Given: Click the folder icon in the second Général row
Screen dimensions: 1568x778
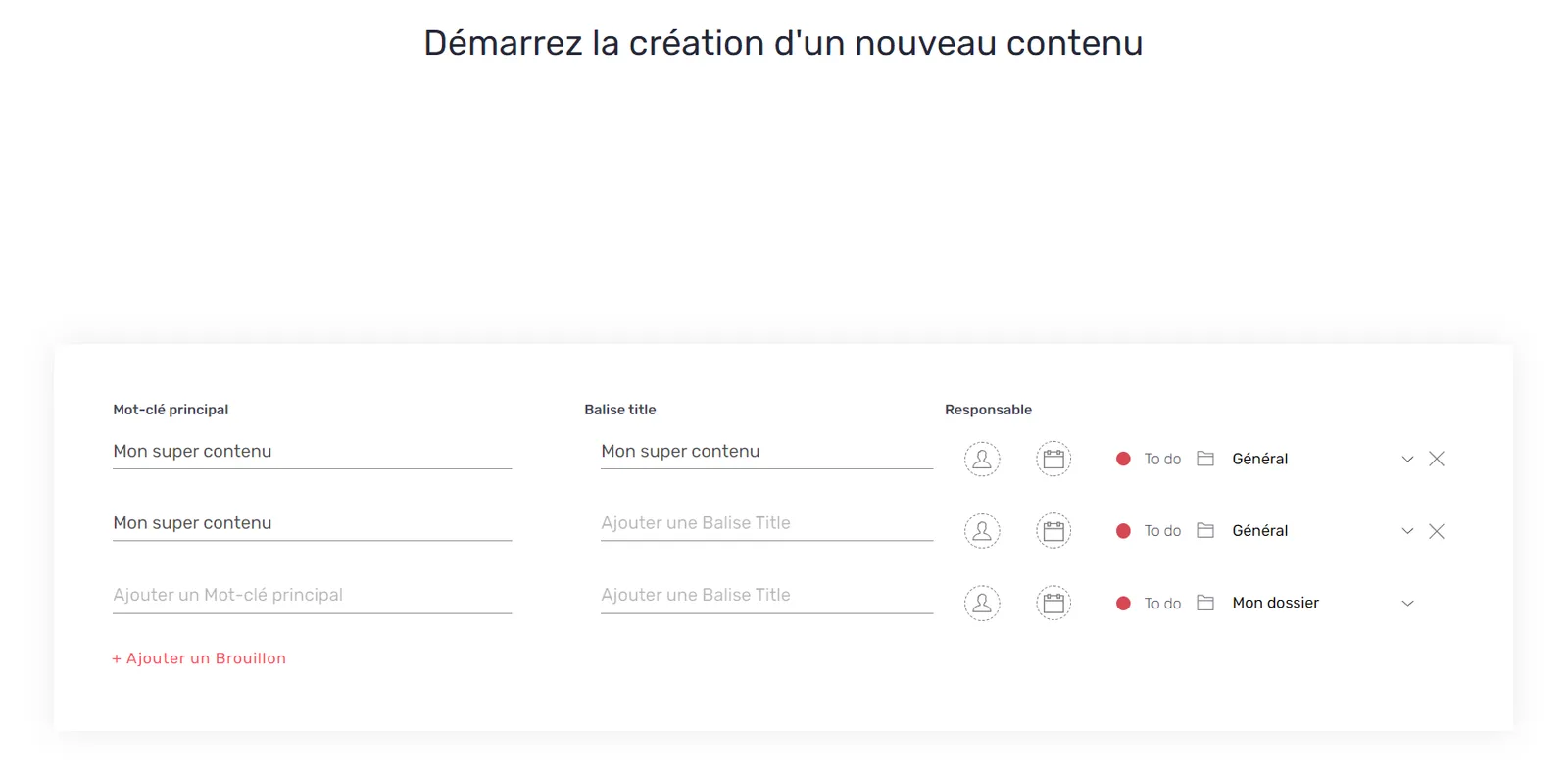Looking at the screenshot, I should (x=1205, y=530).
